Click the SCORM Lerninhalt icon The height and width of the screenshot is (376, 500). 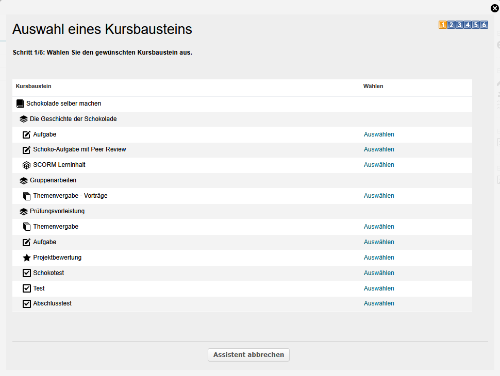pyautogui.click(x=26, y=165)
